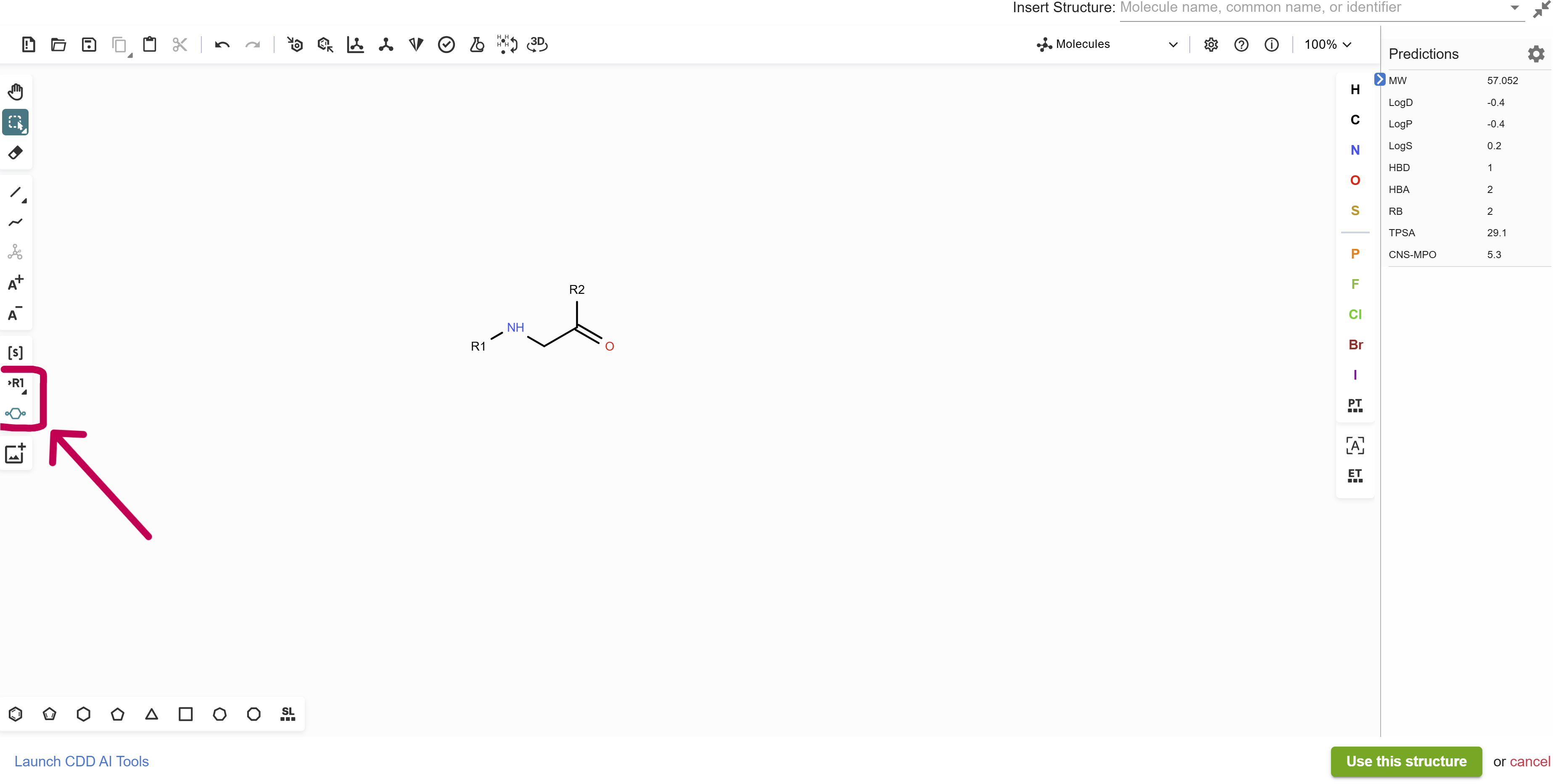Screen dimensions: 1553x784
Task: Exit fullscreen with the collapse arrows
Action: pyautogui.click(x=1542, y=8)
